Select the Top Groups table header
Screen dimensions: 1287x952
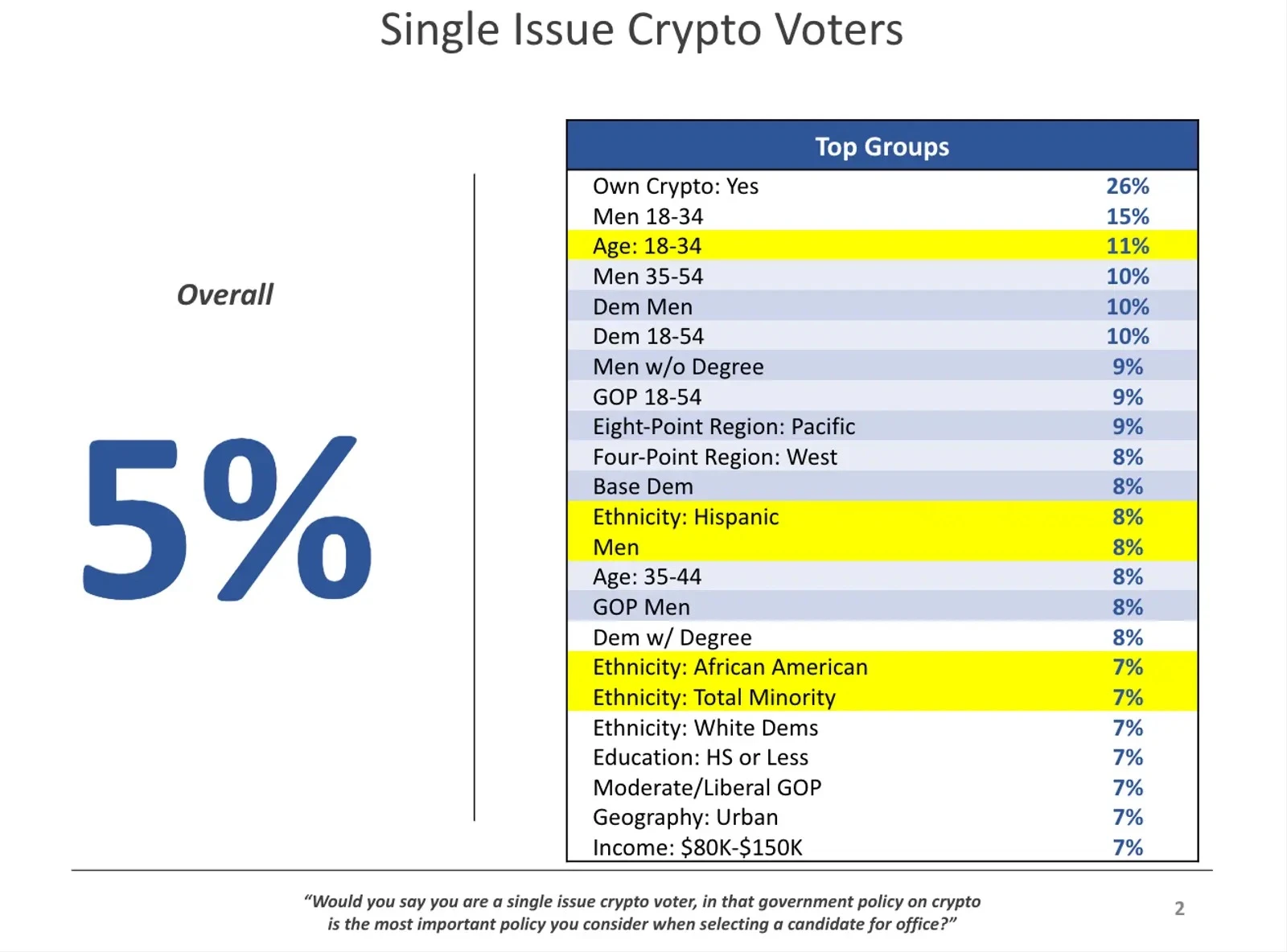coord(882,146)
